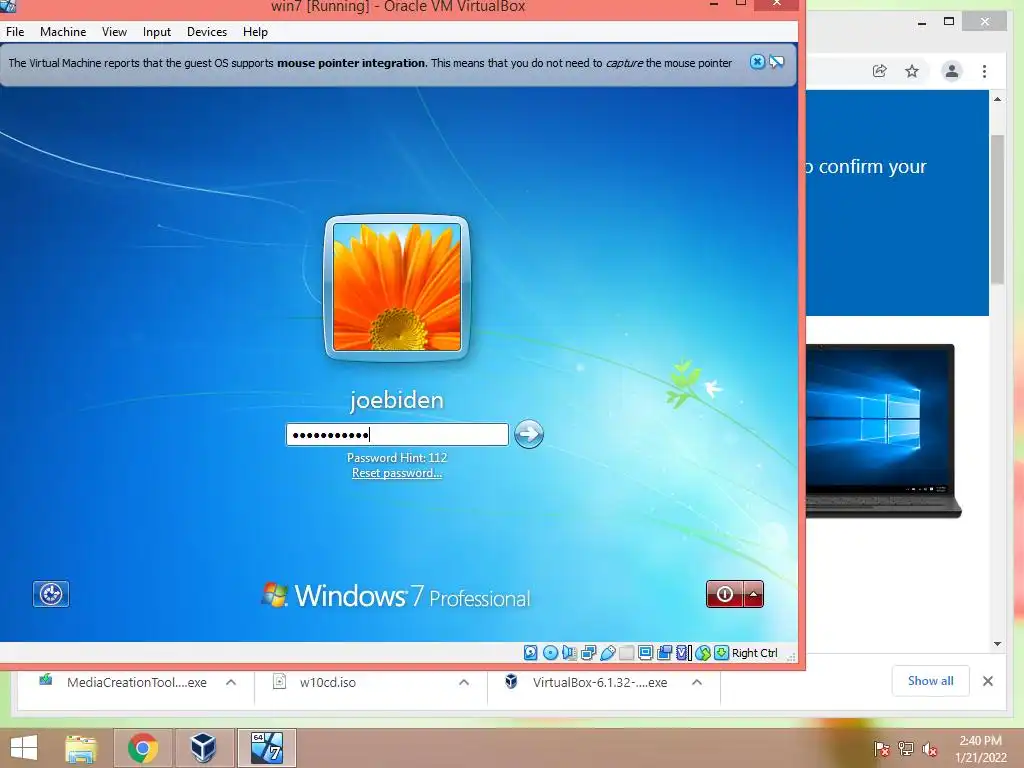Expand w10cd.iso download options chevron

tap(464, 682)
